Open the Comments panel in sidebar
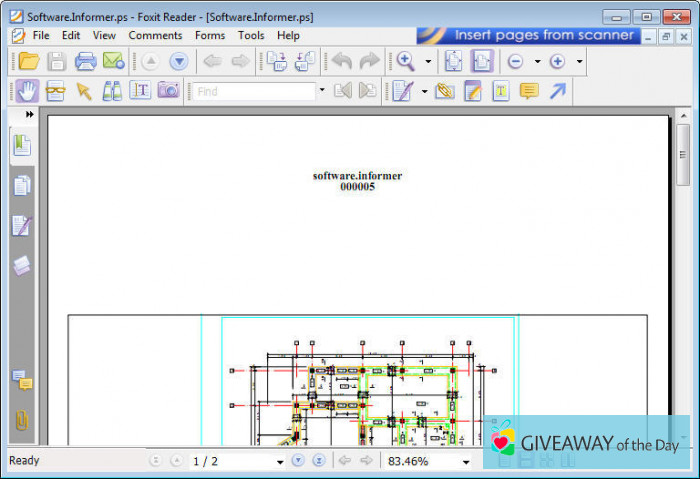This screenshot has width=700, height=479. coord(22,379)
